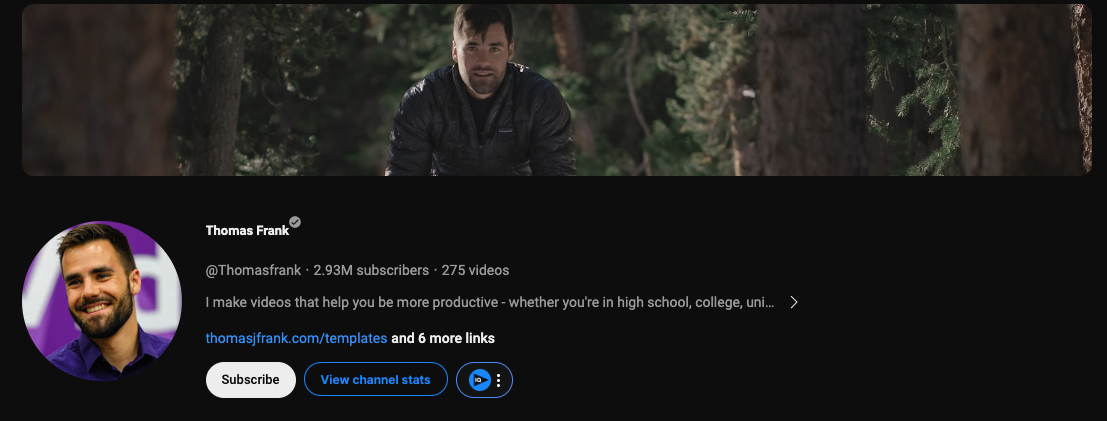Viewport: 1107px width, 421px height.
Task: Open Thomas Frank's profile picture
Action: pos(101,300)
